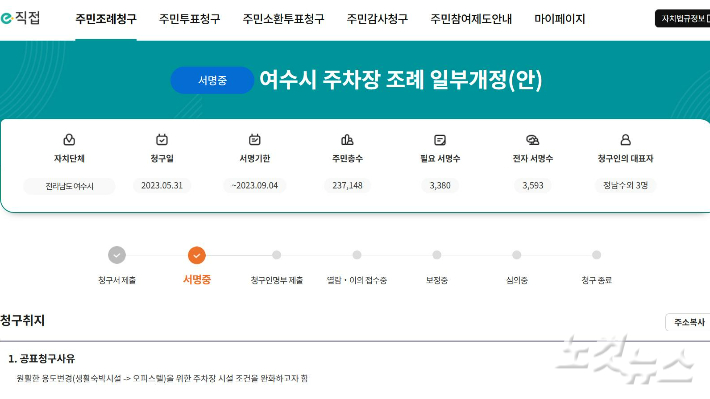Open the 주민투표청구 menu
710x399 pixels.
tap(190, 19)
